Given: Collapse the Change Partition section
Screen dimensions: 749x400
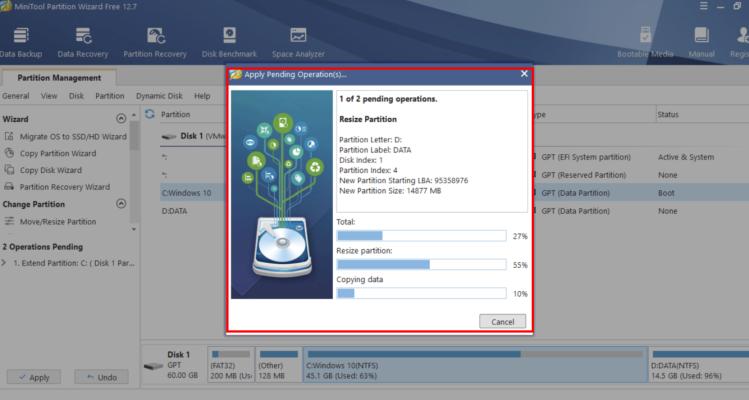Looking at the screenshot, I should (x=121, y=204).
